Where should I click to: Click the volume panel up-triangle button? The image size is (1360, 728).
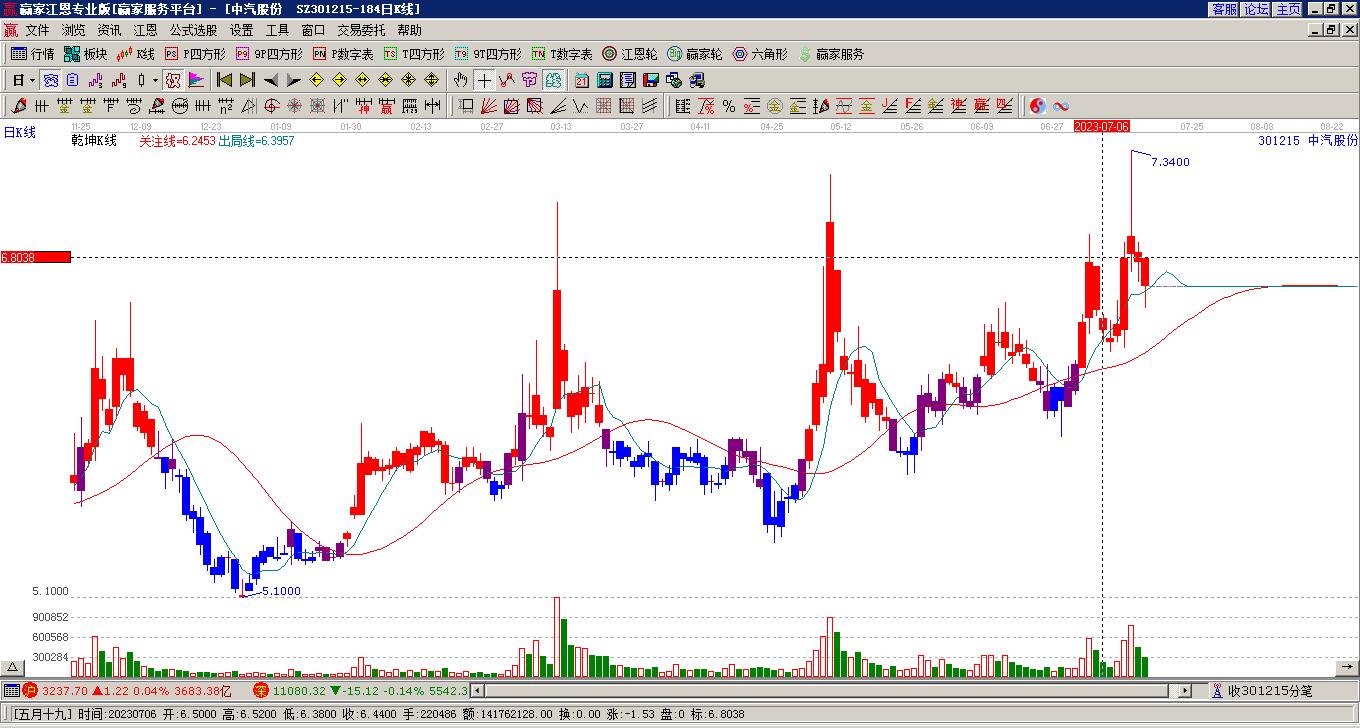[13, 668]
